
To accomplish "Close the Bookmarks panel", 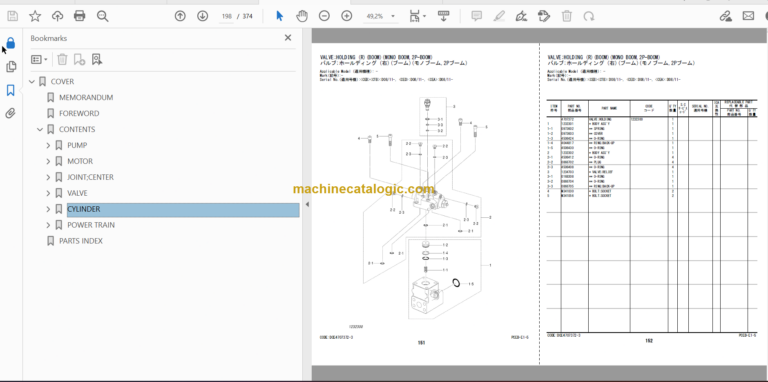I will 288,38.
